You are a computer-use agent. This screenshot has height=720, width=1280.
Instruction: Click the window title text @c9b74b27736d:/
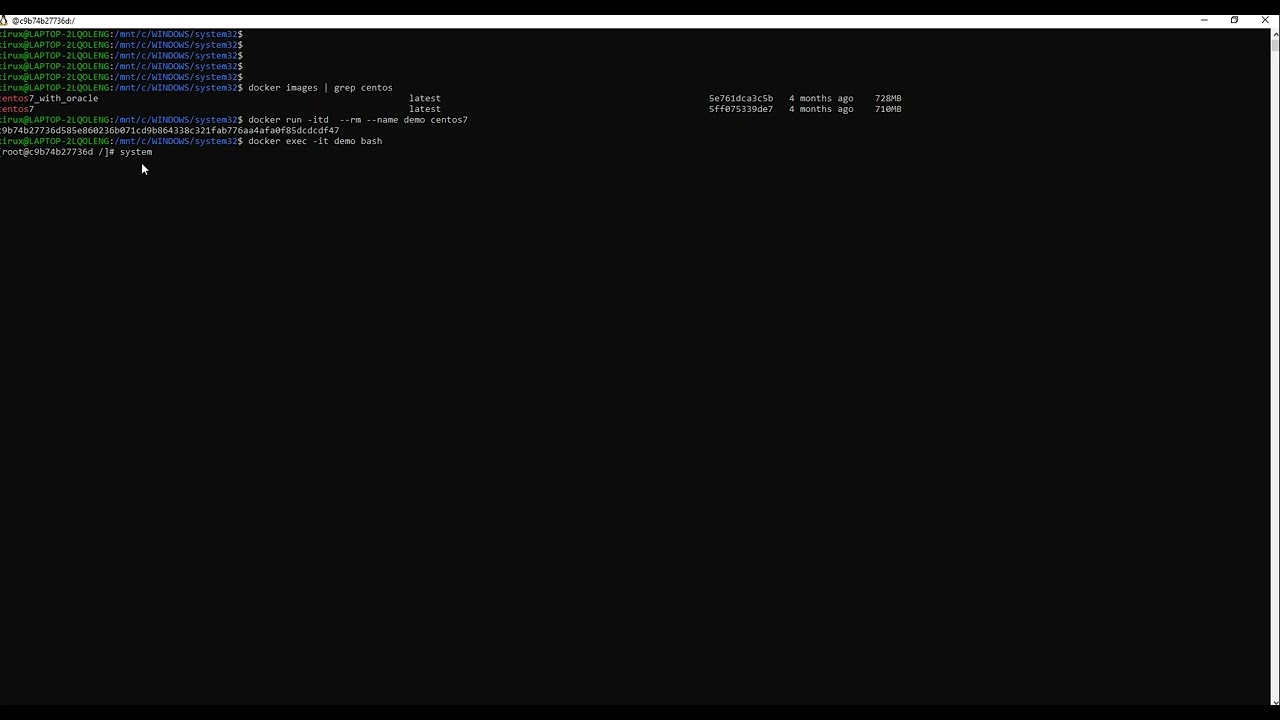coord(43,21)
